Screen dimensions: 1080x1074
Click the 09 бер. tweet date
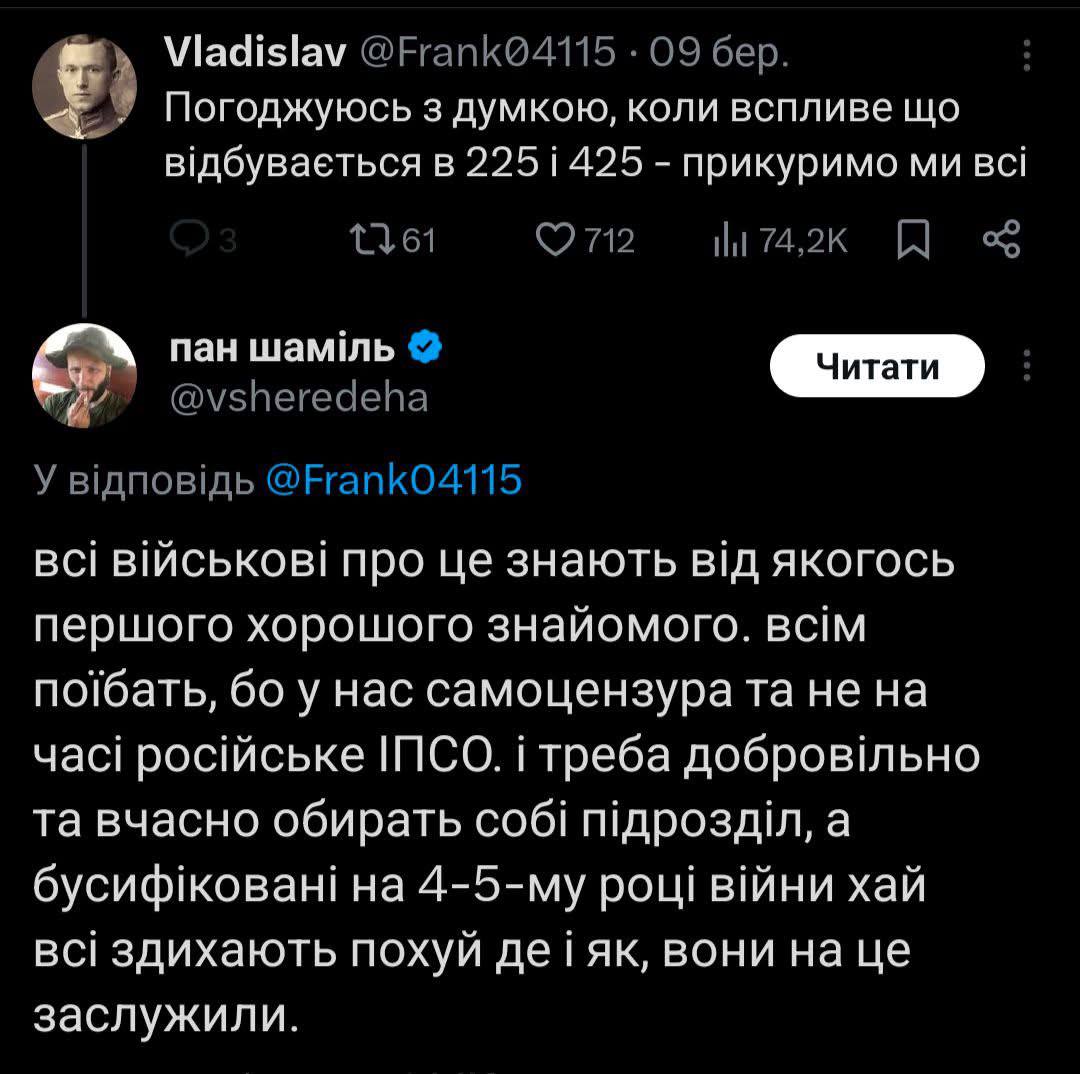pyautogui.click(x=717, y=55)
